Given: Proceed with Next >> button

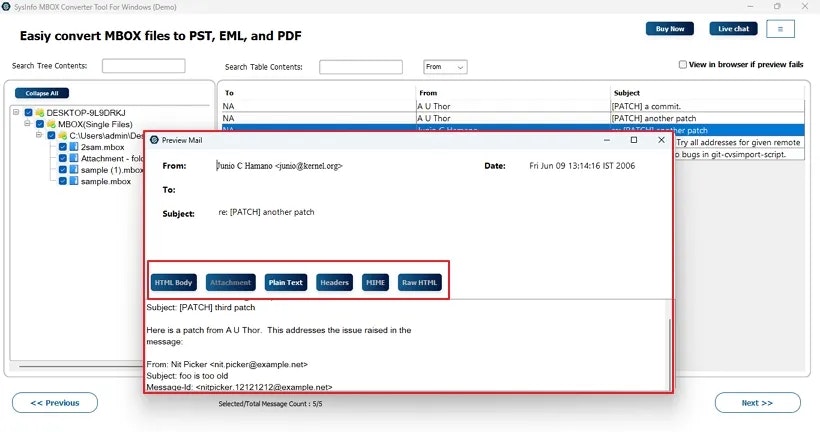Looking at the screenshot, I should pos(757,403).
